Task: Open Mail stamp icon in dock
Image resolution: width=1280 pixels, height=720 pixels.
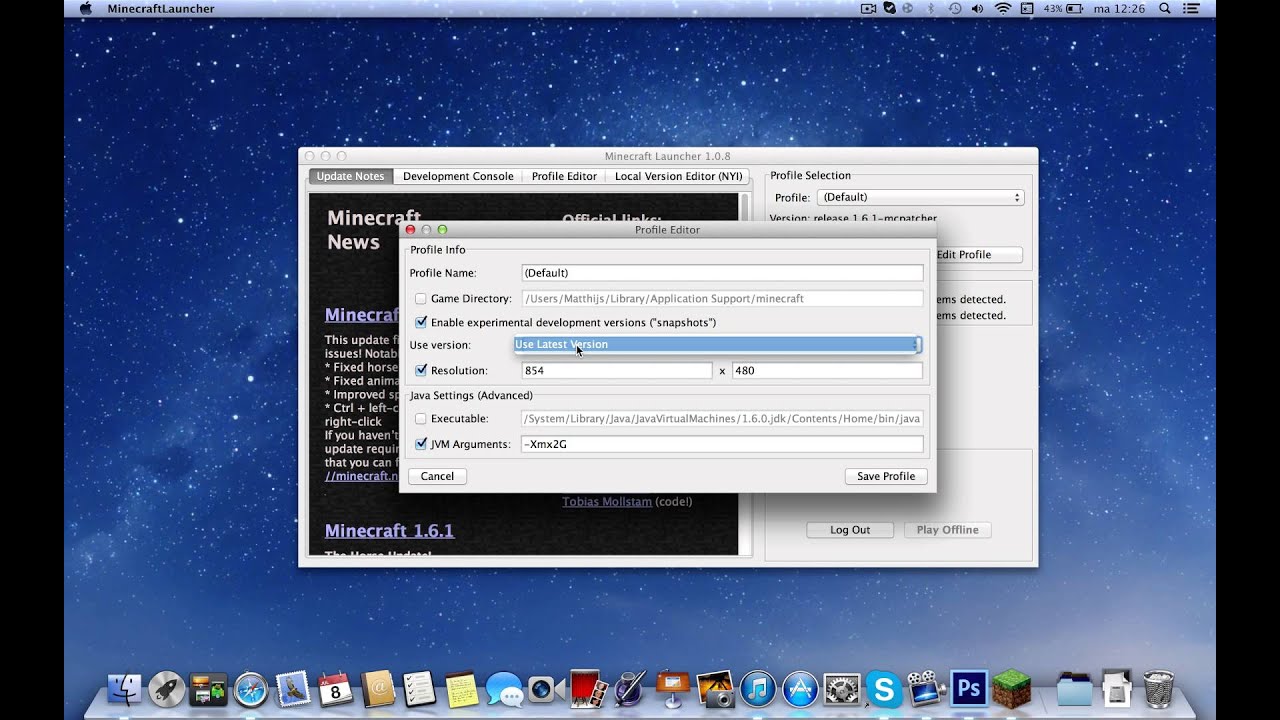Action: coord(293,688)
